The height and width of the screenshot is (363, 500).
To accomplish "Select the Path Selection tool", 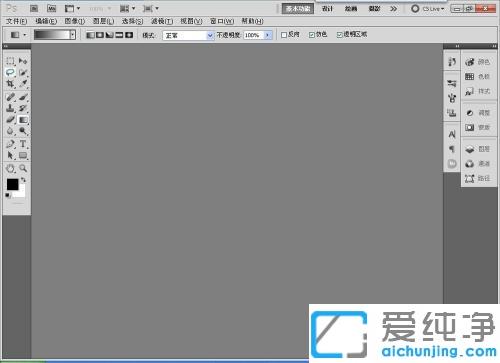I will pos(10,155).
